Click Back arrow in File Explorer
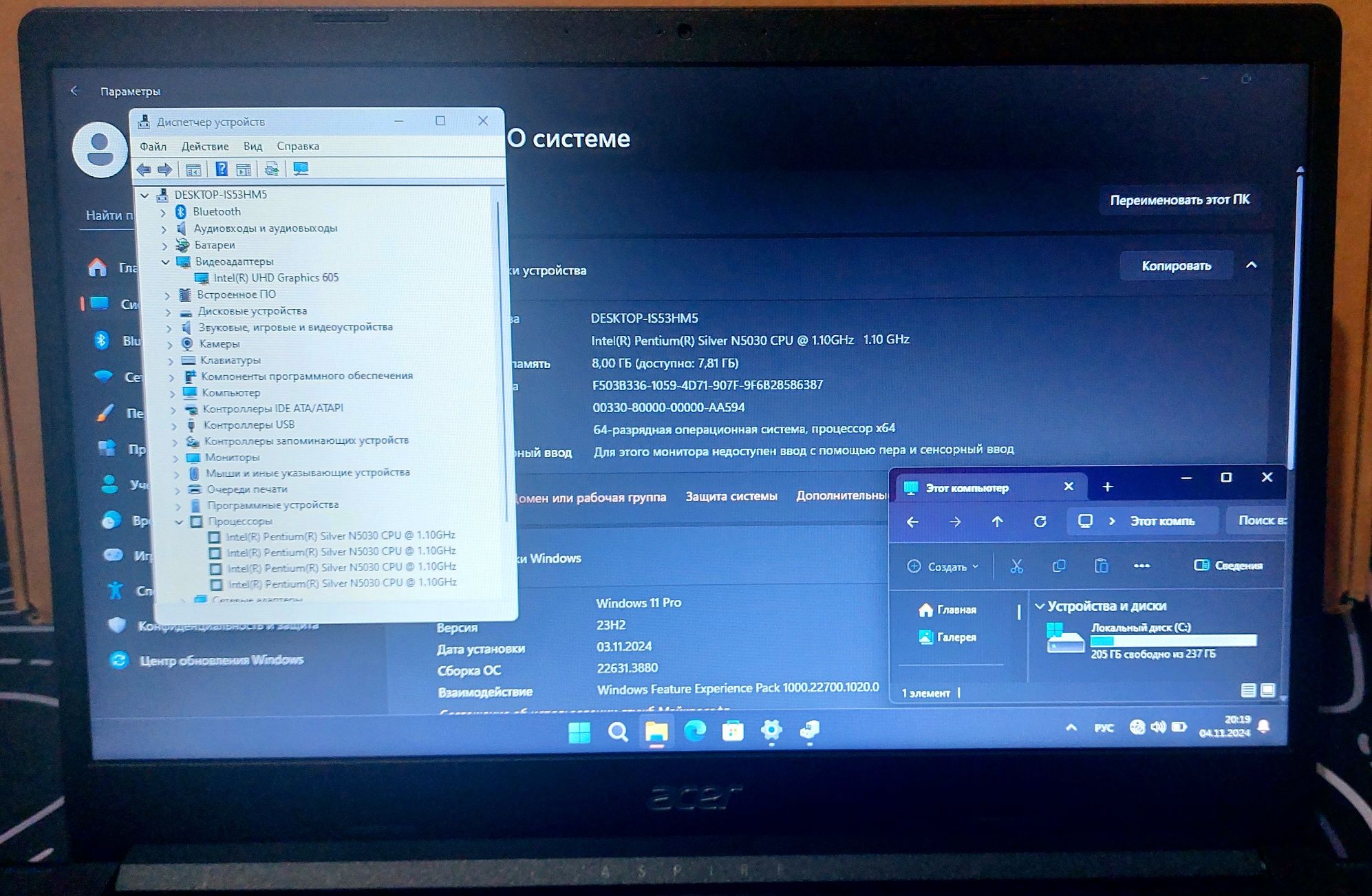The image size is (1372, 896). pos(913,522)
